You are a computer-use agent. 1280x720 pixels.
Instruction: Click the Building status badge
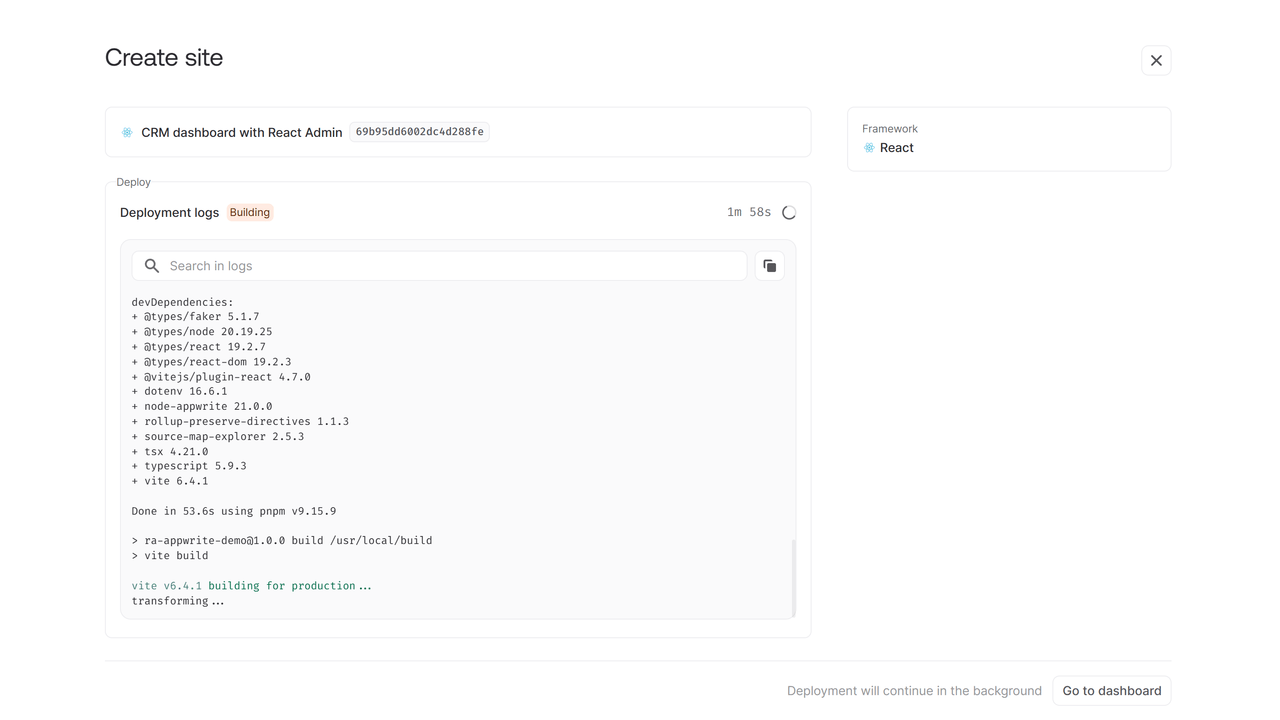coord(250,213)
